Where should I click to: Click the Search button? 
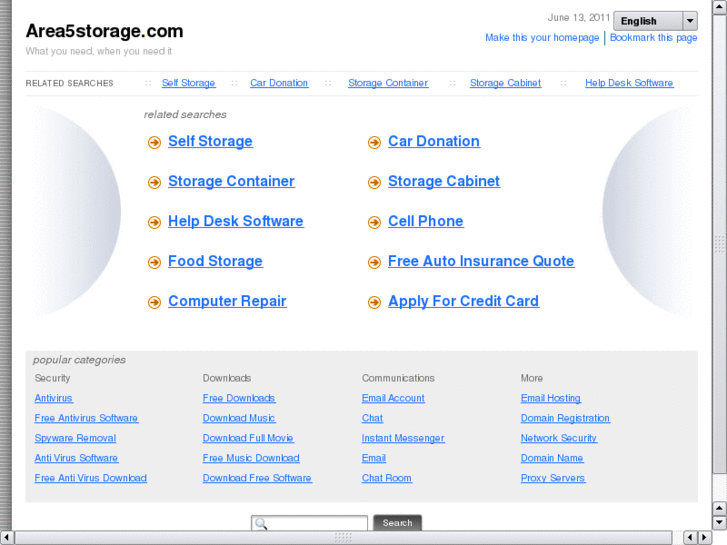point(397,523)
